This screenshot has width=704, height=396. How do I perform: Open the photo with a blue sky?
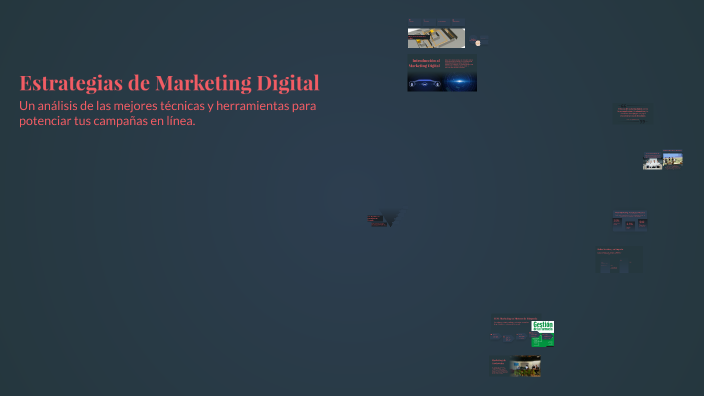point(673,159)
